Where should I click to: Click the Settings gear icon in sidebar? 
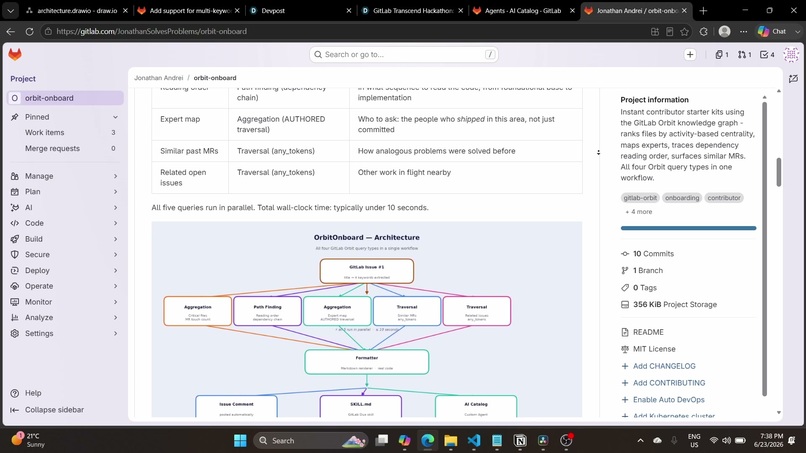(15, 333)
